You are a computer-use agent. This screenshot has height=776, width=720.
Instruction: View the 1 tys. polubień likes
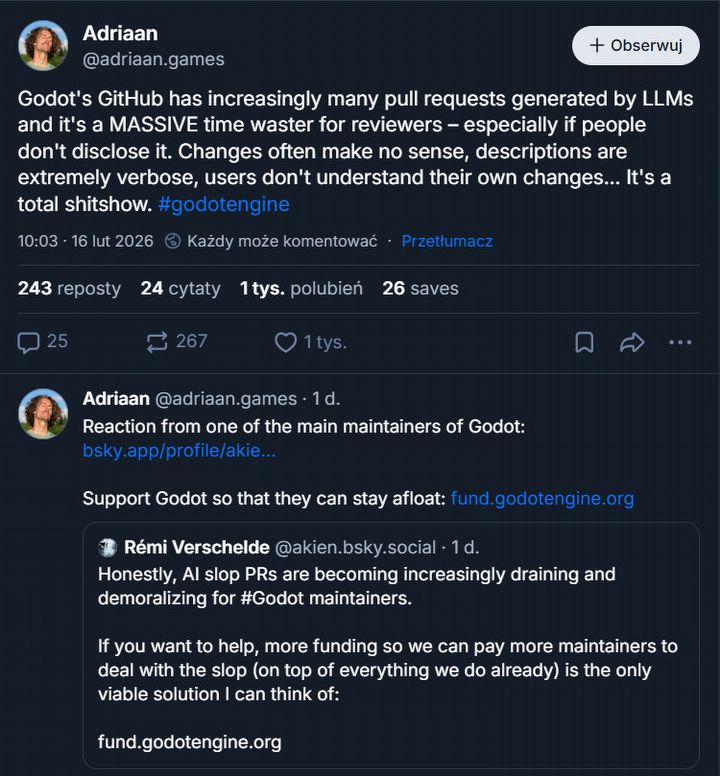(301, 288)
